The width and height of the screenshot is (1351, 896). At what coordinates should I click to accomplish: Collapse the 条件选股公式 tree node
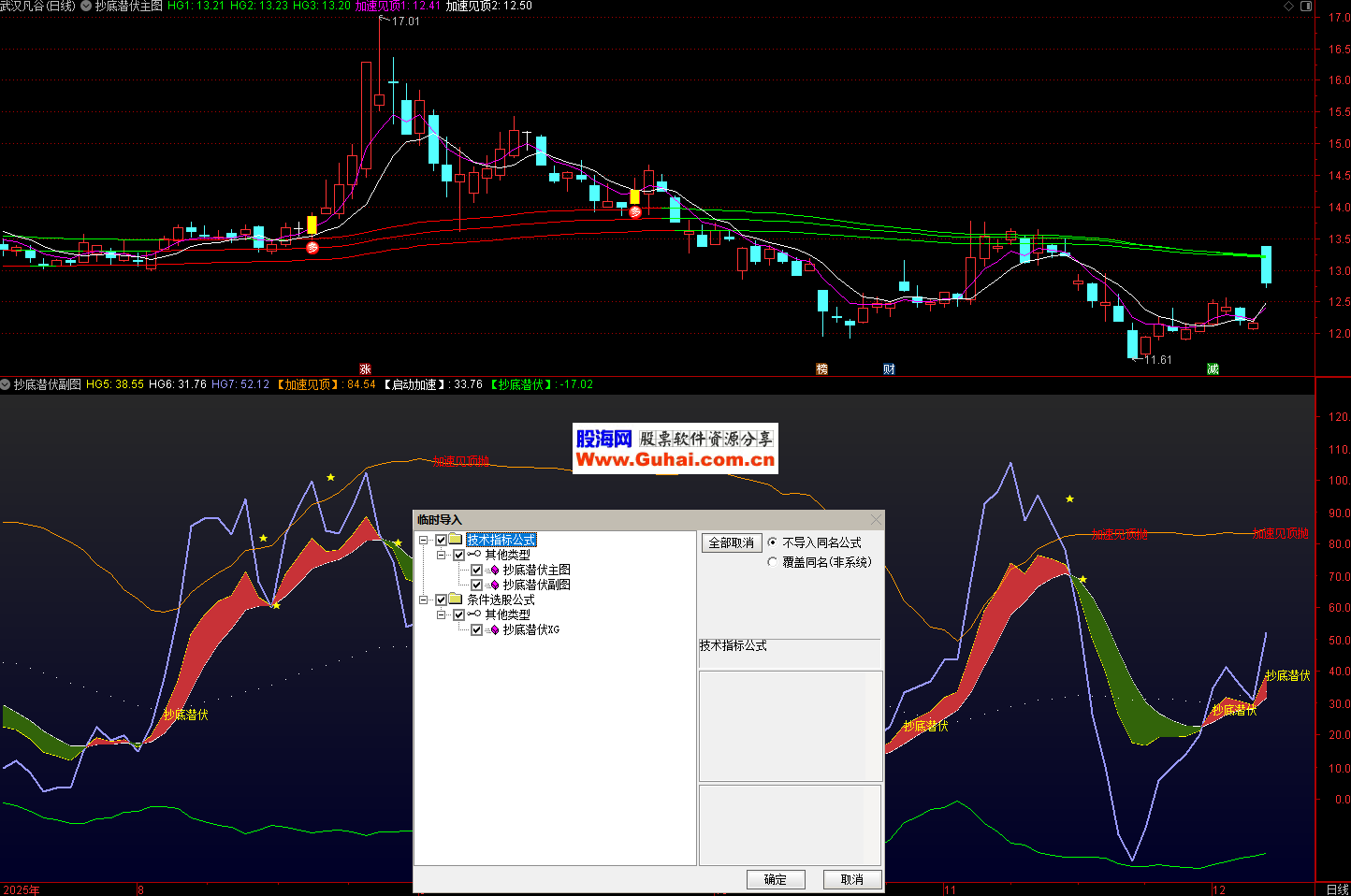[x=424, y=600]
